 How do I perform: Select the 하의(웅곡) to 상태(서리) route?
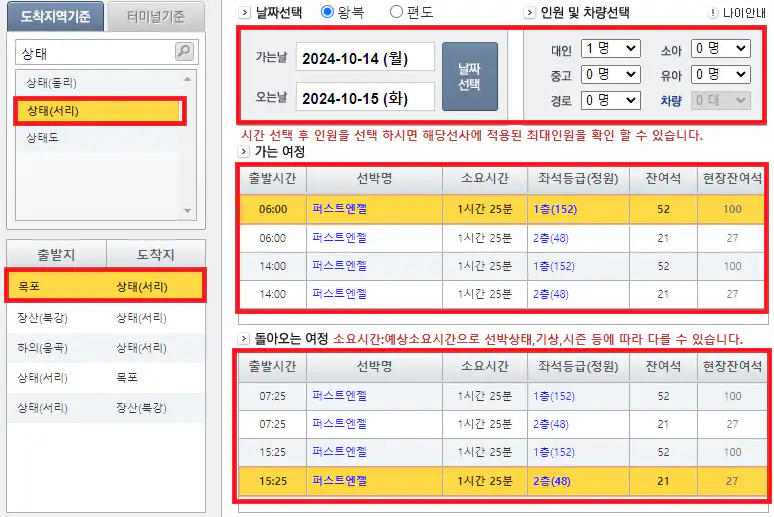[x=106, y=348]
